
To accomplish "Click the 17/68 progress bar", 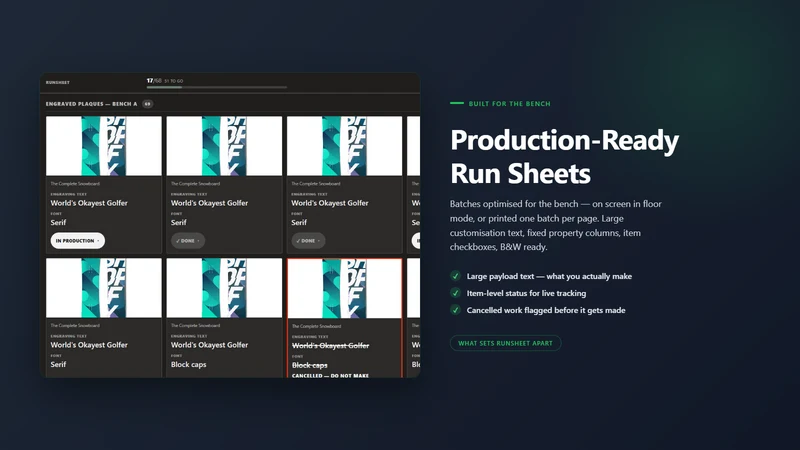I will 216,87.
